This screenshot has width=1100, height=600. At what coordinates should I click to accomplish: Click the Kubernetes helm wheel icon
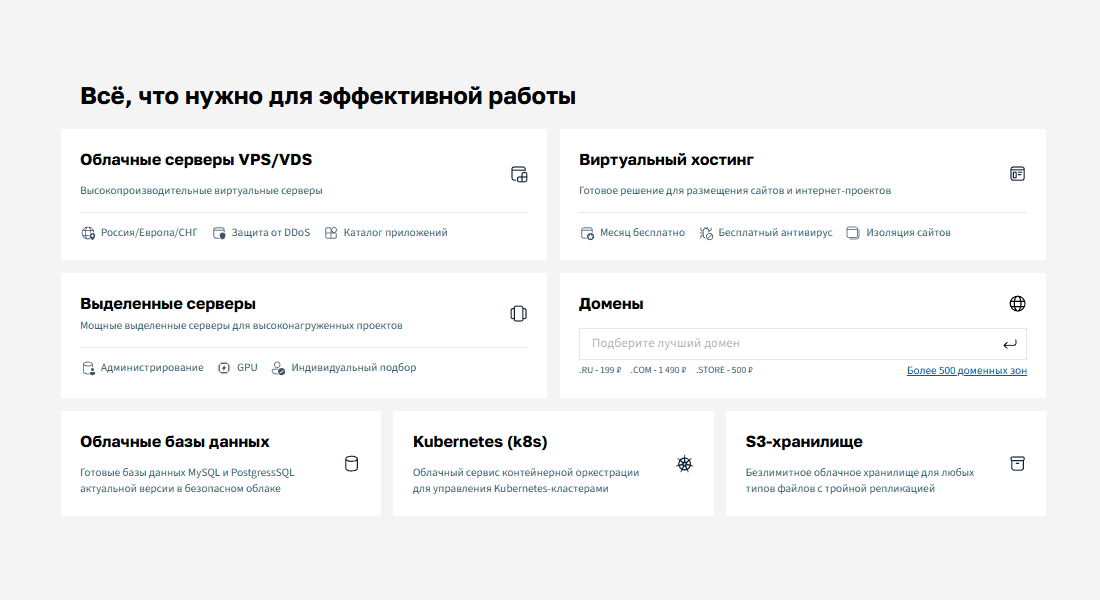click(x=685, y=464)
